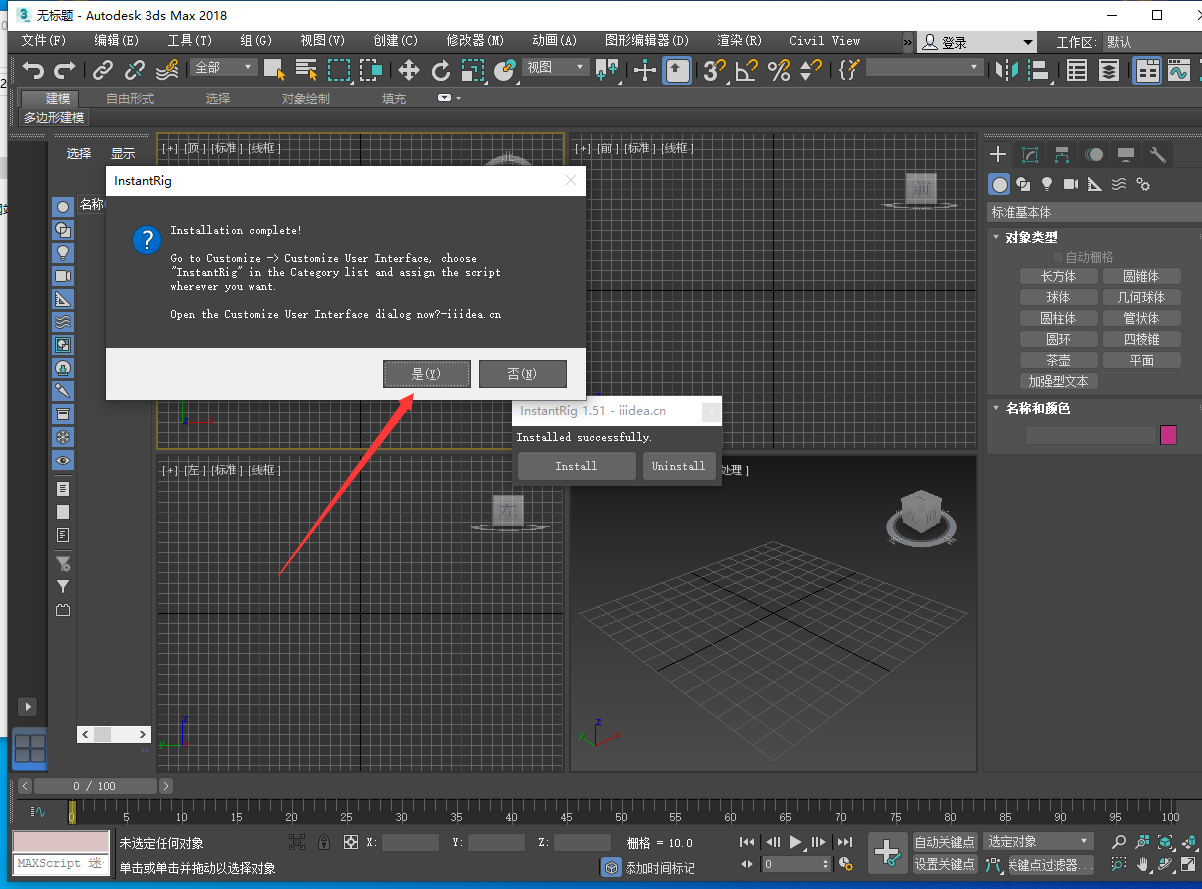Open the workspace dropdown 默认
Screen dimensions: 1202x889
[x=1150, y=42]
